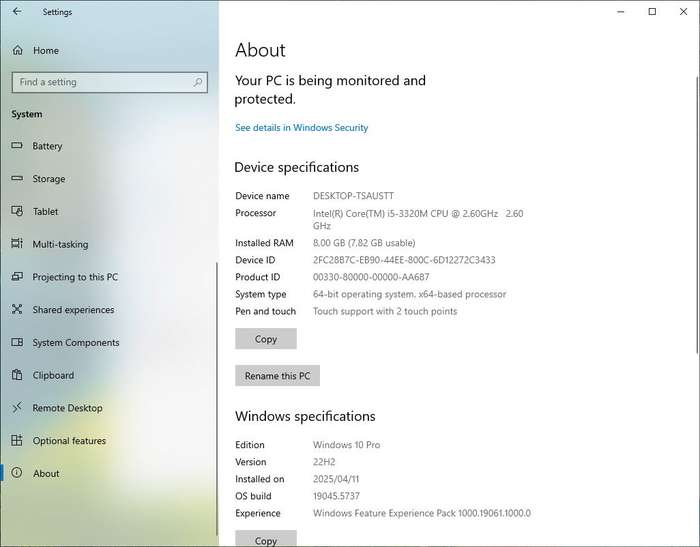Minimize the Settings window
This screenshot has width=700, height=547.
[x=621, y=12]
